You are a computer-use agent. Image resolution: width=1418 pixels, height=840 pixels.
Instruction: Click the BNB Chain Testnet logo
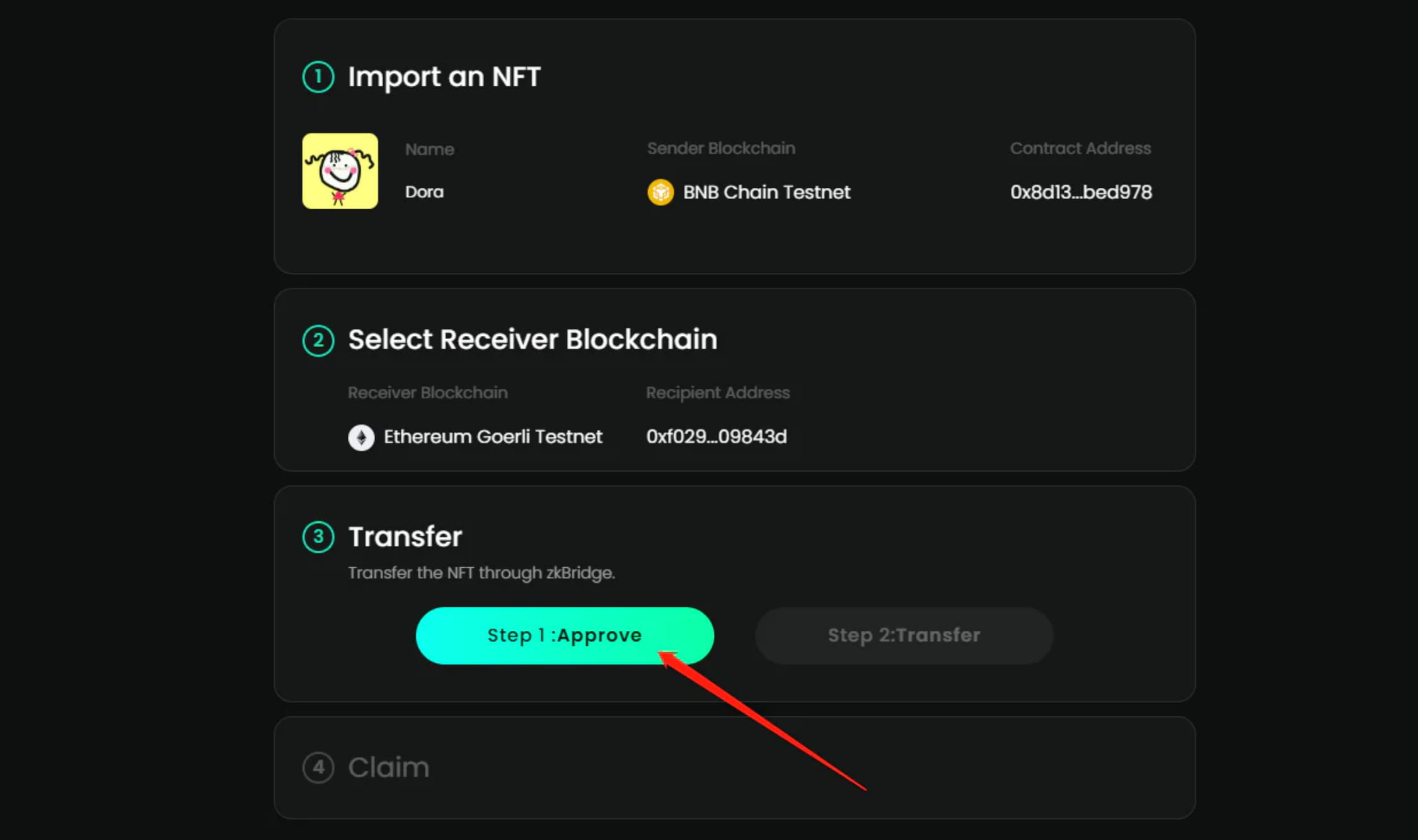point(660,192)
